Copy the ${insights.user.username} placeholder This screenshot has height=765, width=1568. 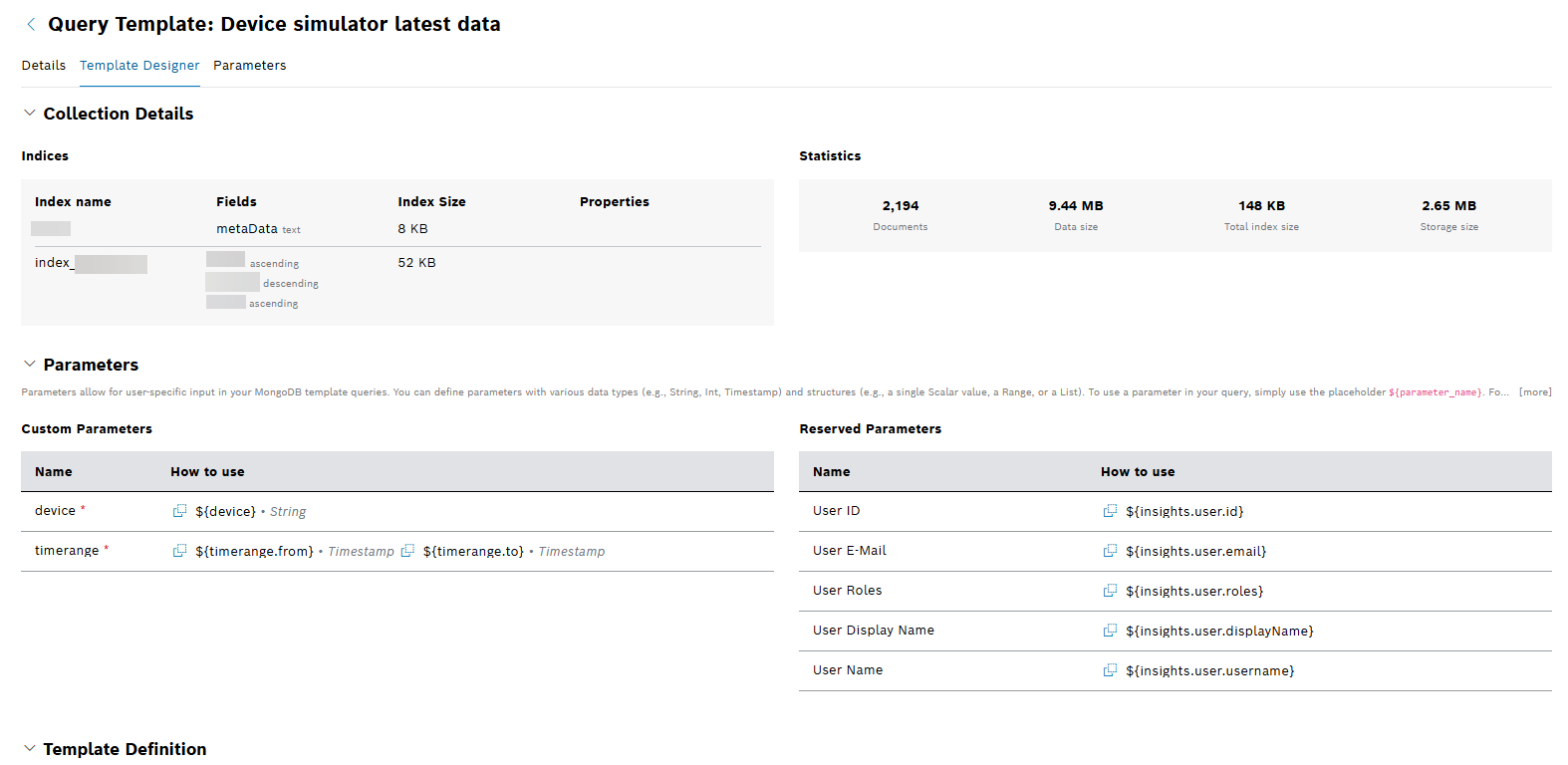(1110, 670)
